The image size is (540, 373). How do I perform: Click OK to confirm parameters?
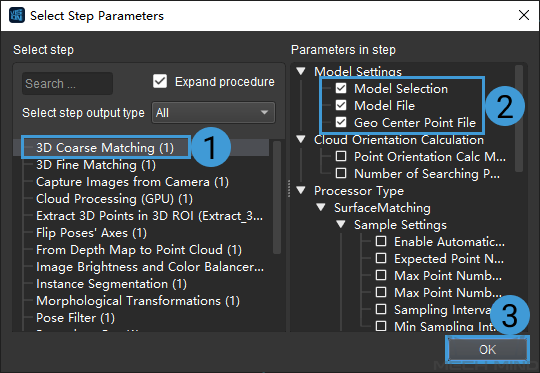click(x=487, y=350)
